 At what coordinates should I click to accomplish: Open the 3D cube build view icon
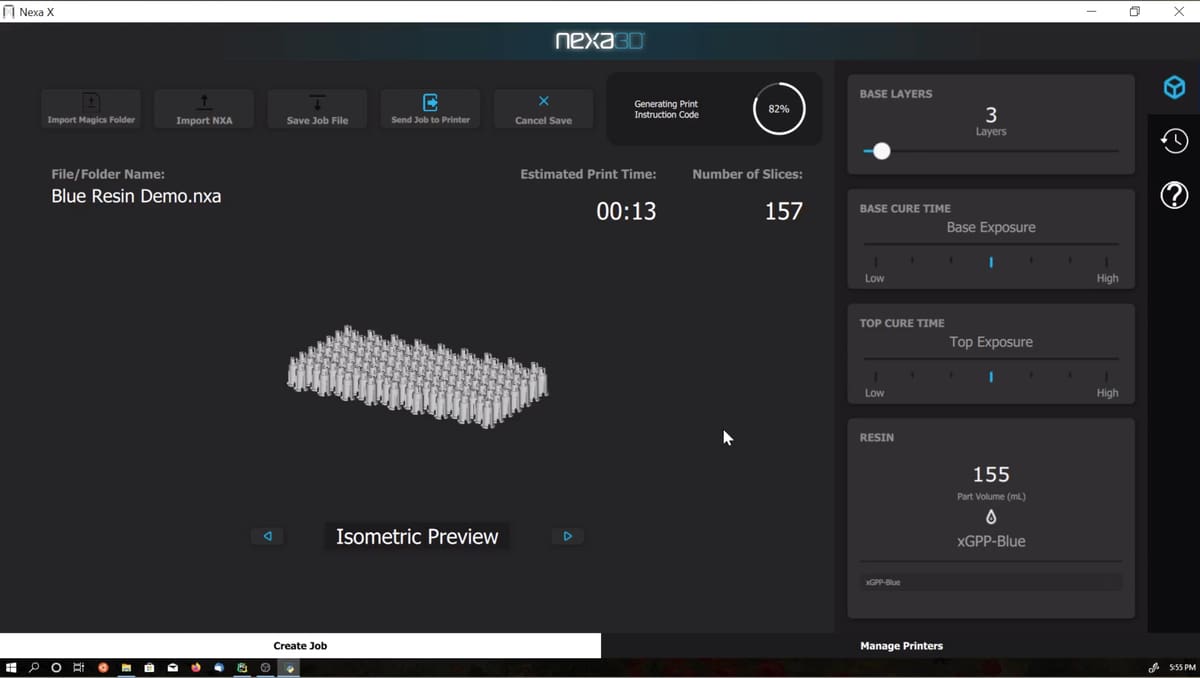(x=1174, y=88)
